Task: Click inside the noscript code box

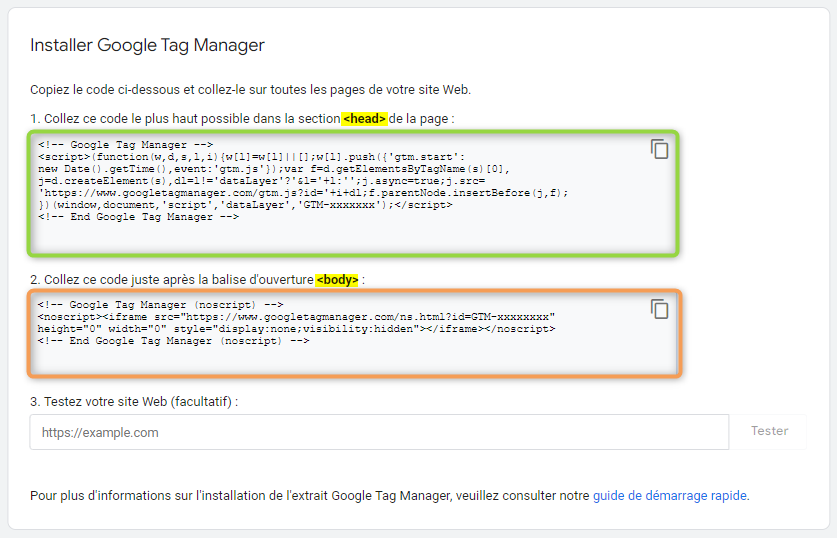Action: tap(354, 334)
